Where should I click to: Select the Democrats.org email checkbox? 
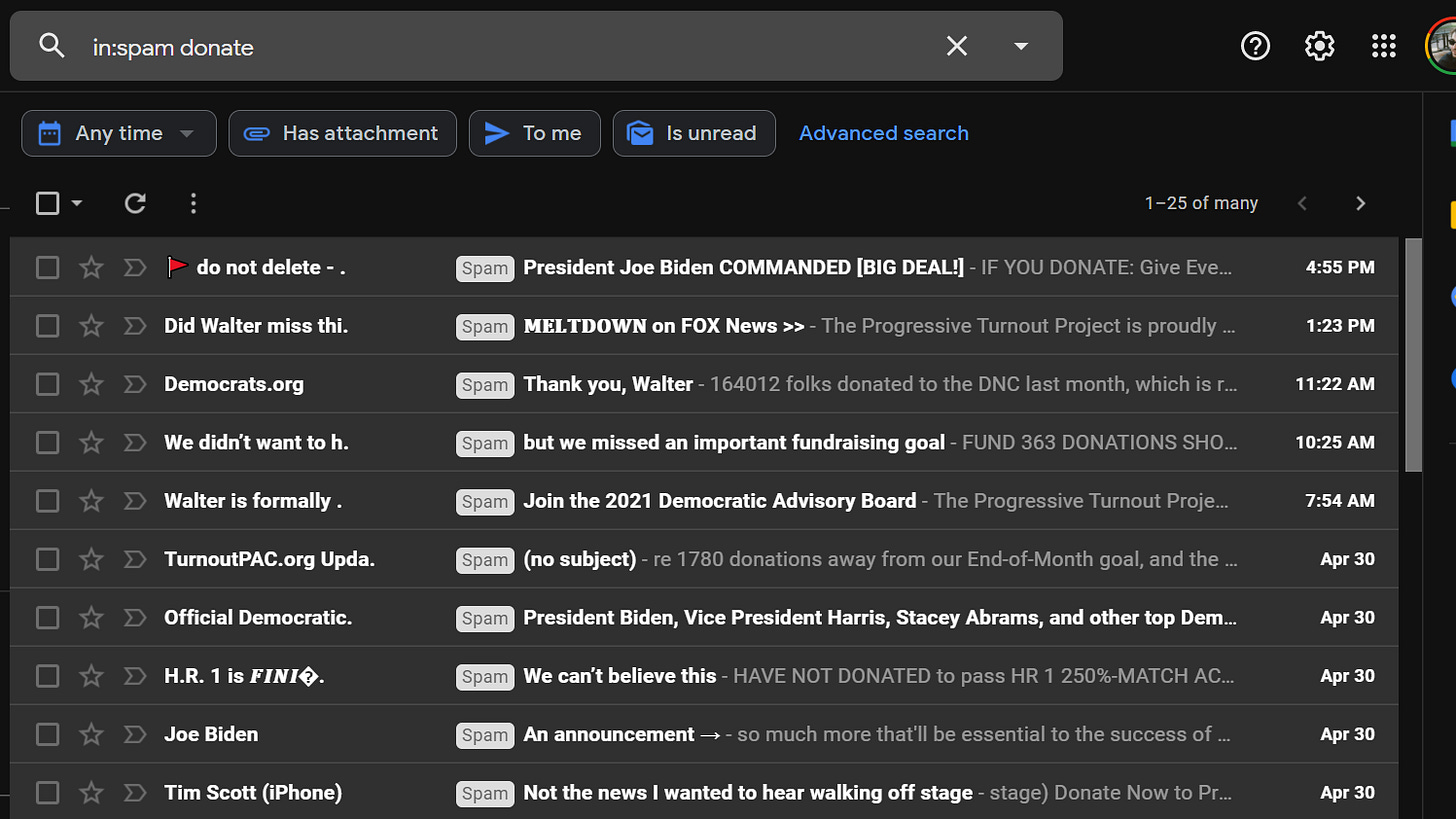[x=47, y=383]
